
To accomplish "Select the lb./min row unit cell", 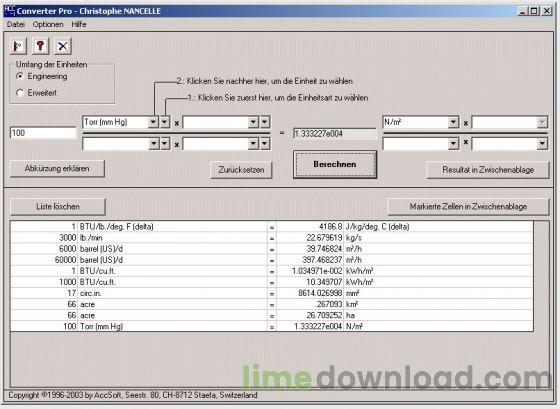I will coord(172,238).
